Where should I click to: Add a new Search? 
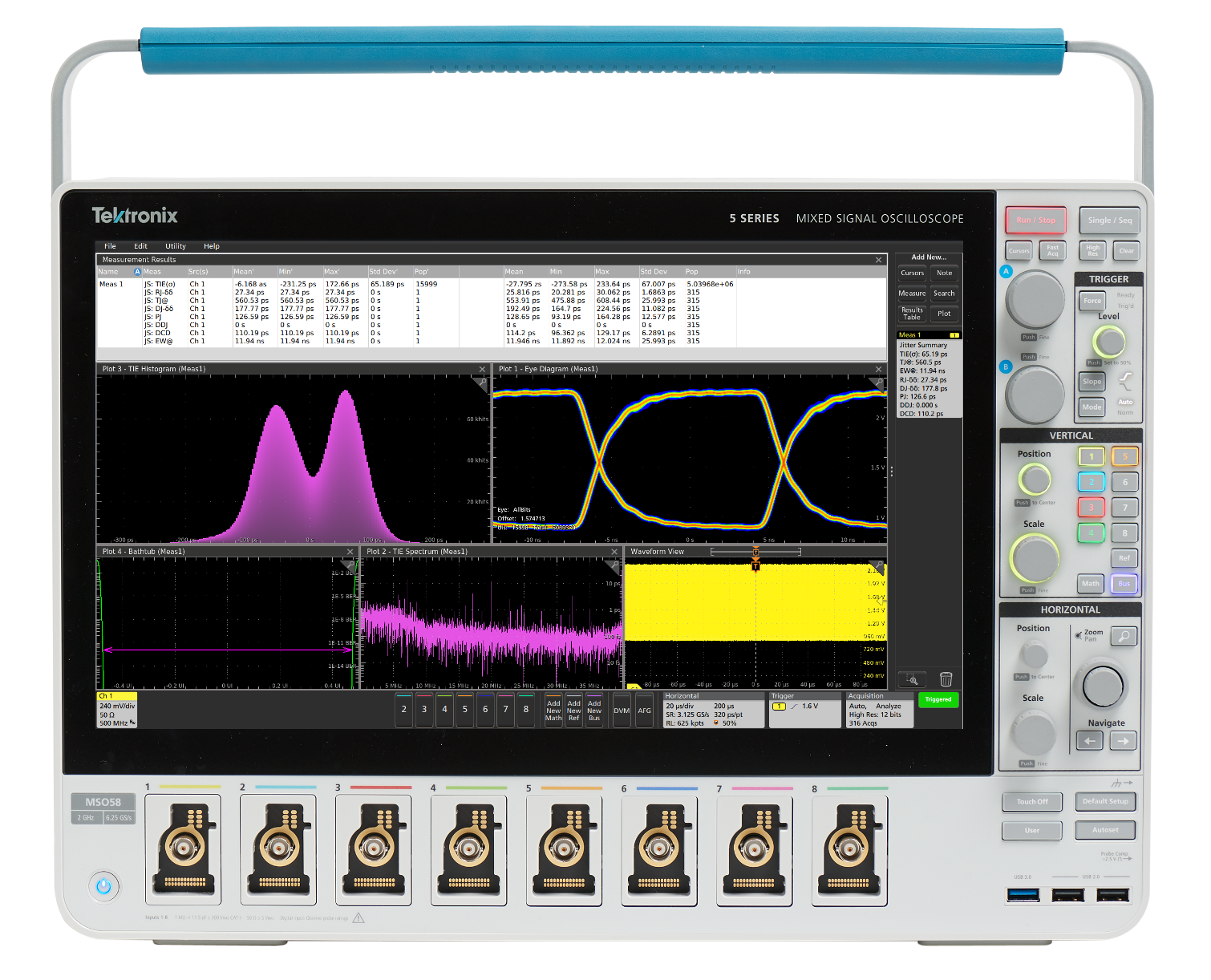pos(945,294)
